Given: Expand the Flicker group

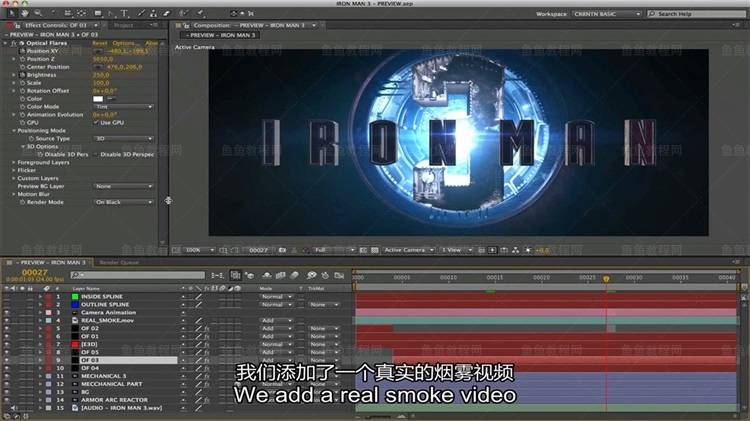Looking at the screenshot, I should [14, 170].
